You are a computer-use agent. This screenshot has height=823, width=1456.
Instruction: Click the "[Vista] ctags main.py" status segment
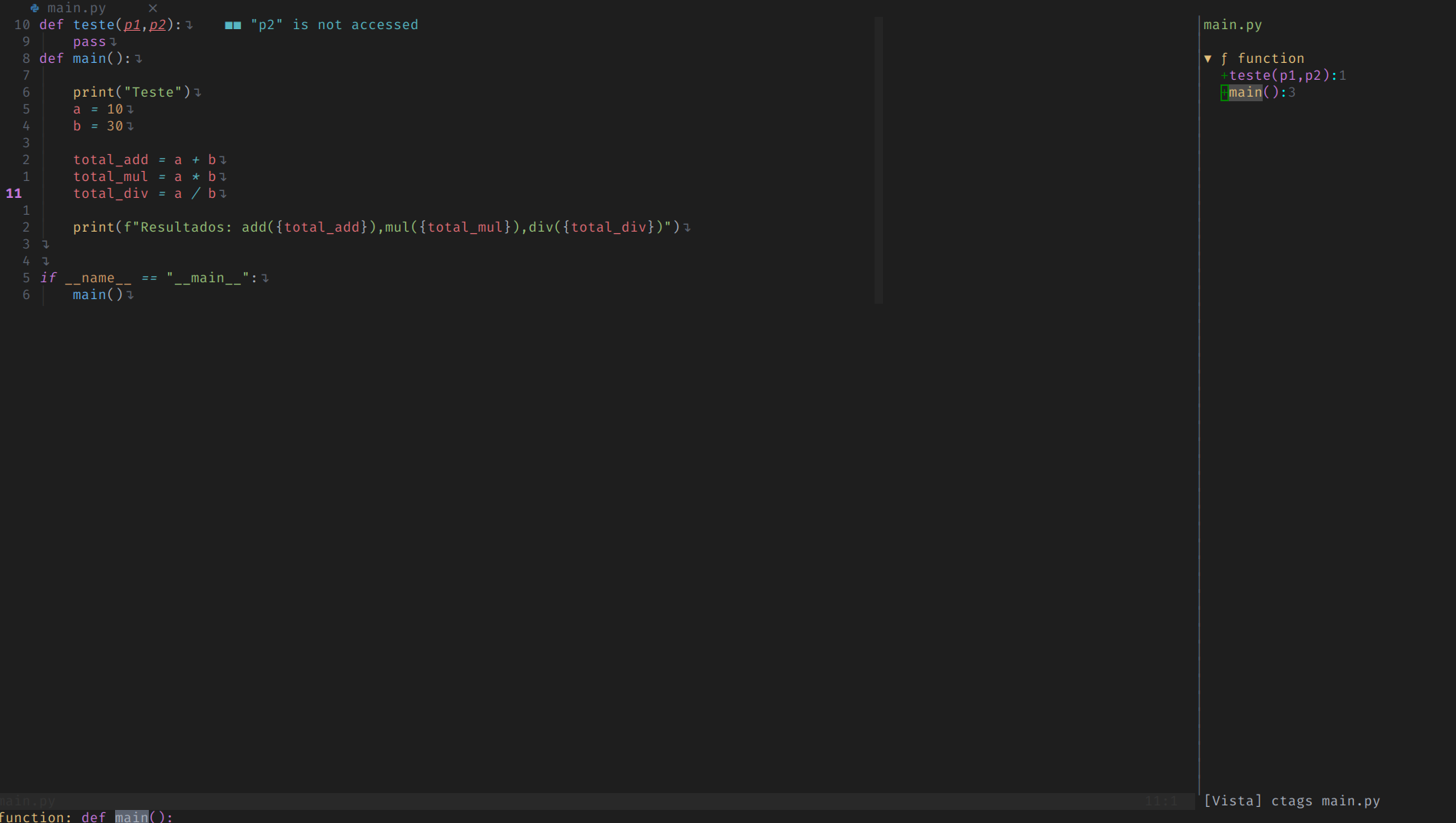click(x=1292, y=801)
